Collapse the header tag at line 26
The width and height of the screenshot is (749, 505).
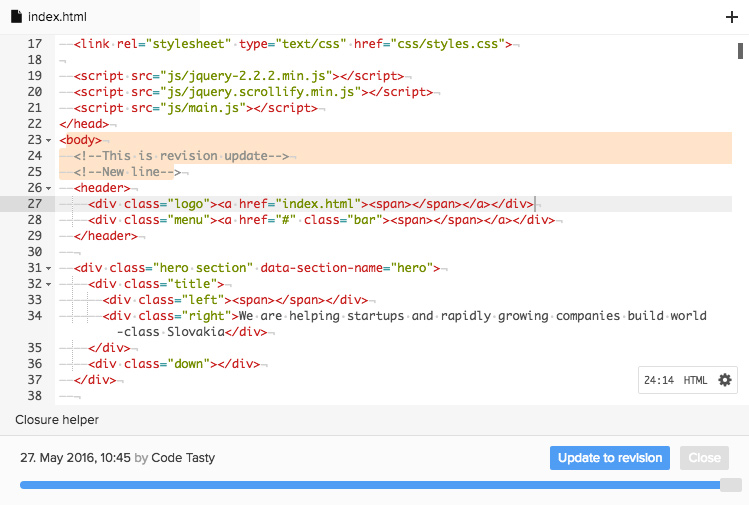[48, 188]
